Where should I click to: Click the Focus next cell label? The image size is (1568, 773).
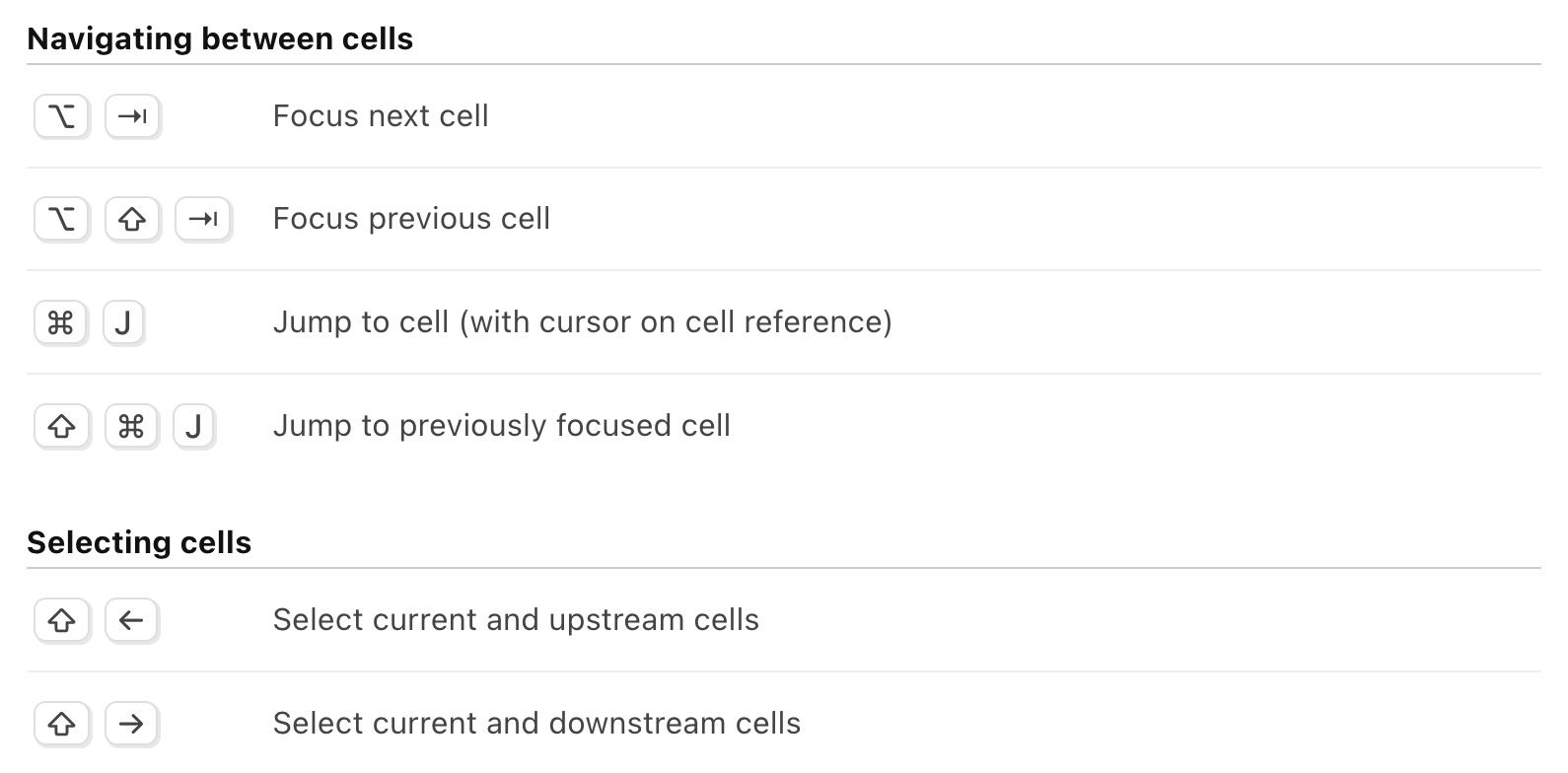[381, 115]
